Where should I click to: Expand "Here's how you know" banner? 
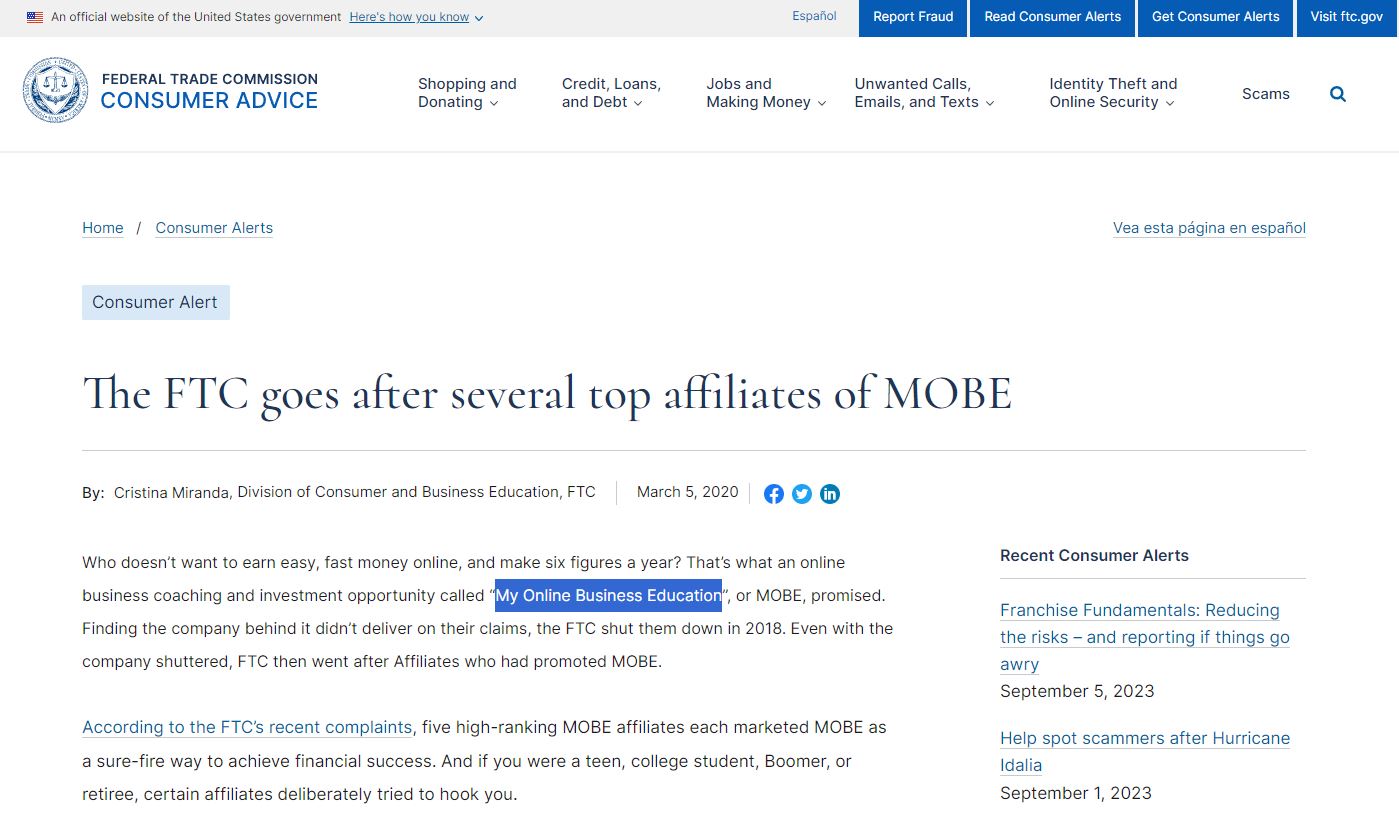tap(416, 17)
